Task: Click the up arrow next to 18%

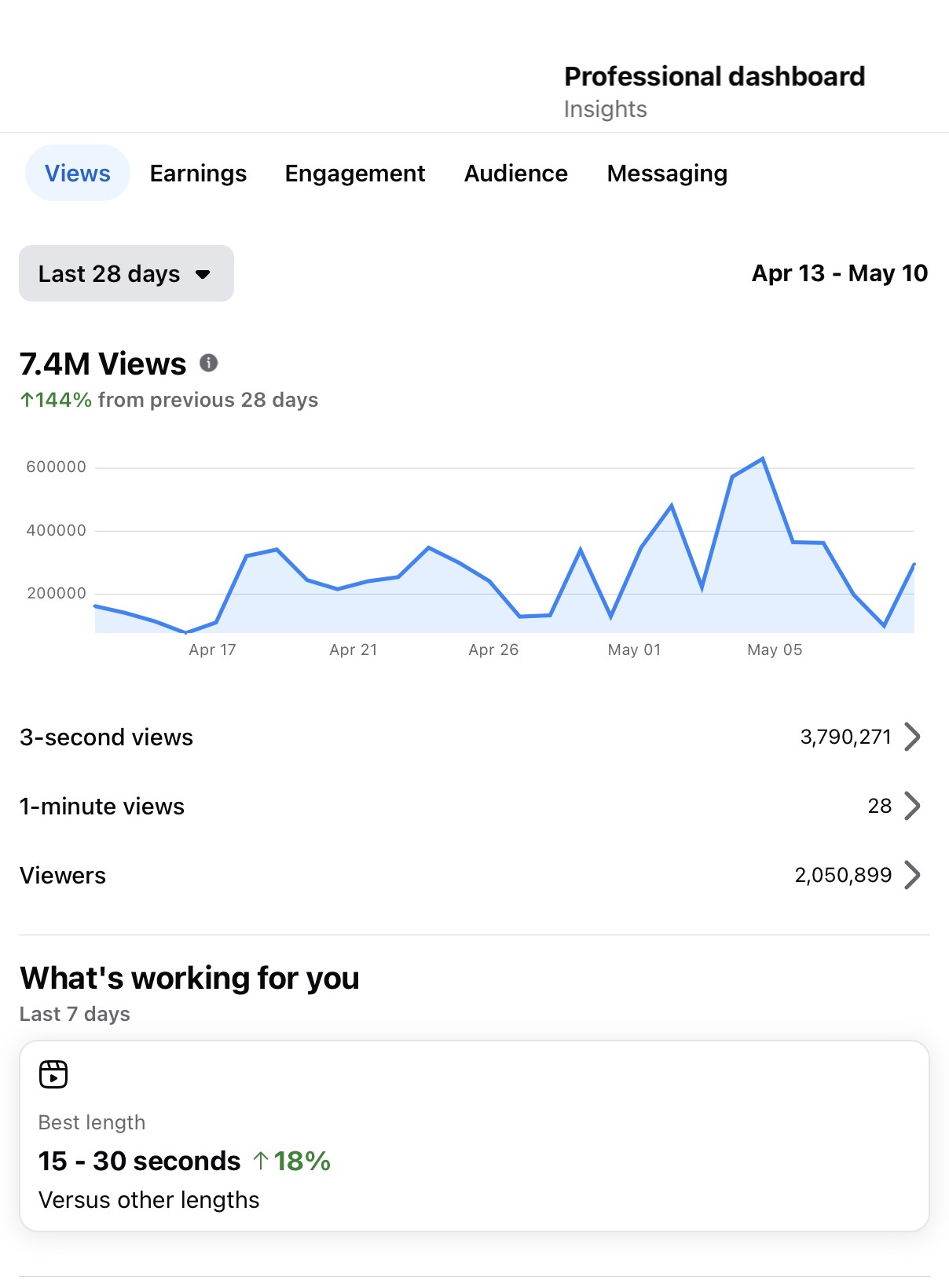Action: pyautogui.click(x=261, y=1161)
